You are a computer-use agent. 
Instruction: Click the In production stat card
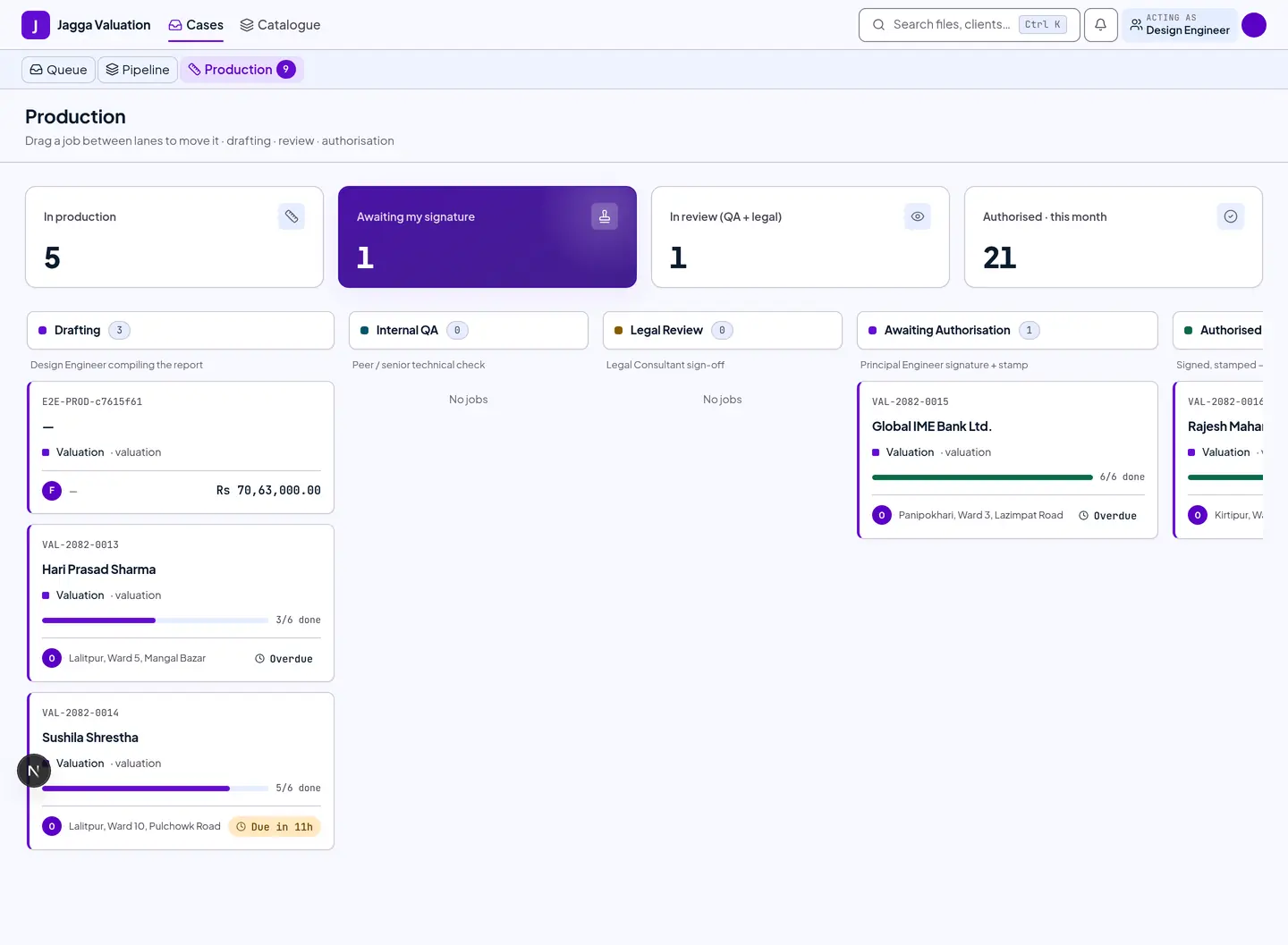click(x=174, y=237)
